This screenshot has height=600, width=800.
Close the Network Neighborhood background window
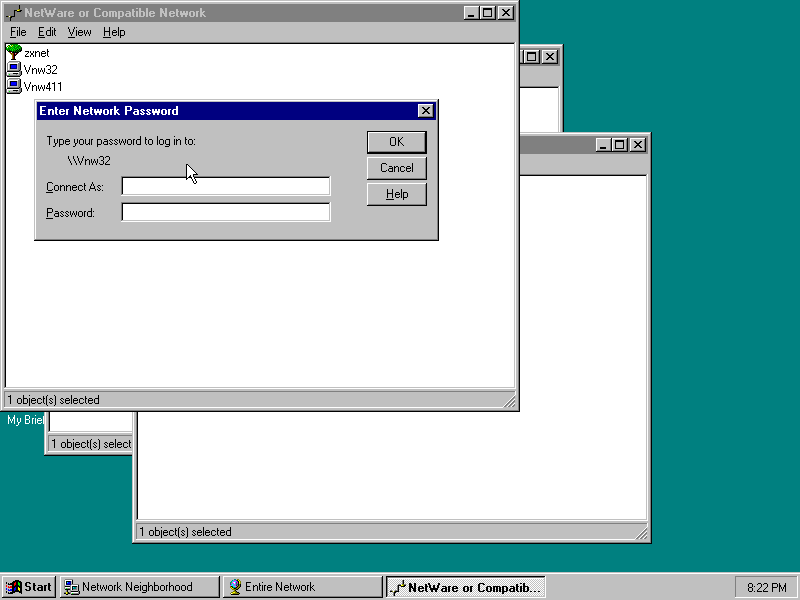pyautogui.click(x=549, y=57)
